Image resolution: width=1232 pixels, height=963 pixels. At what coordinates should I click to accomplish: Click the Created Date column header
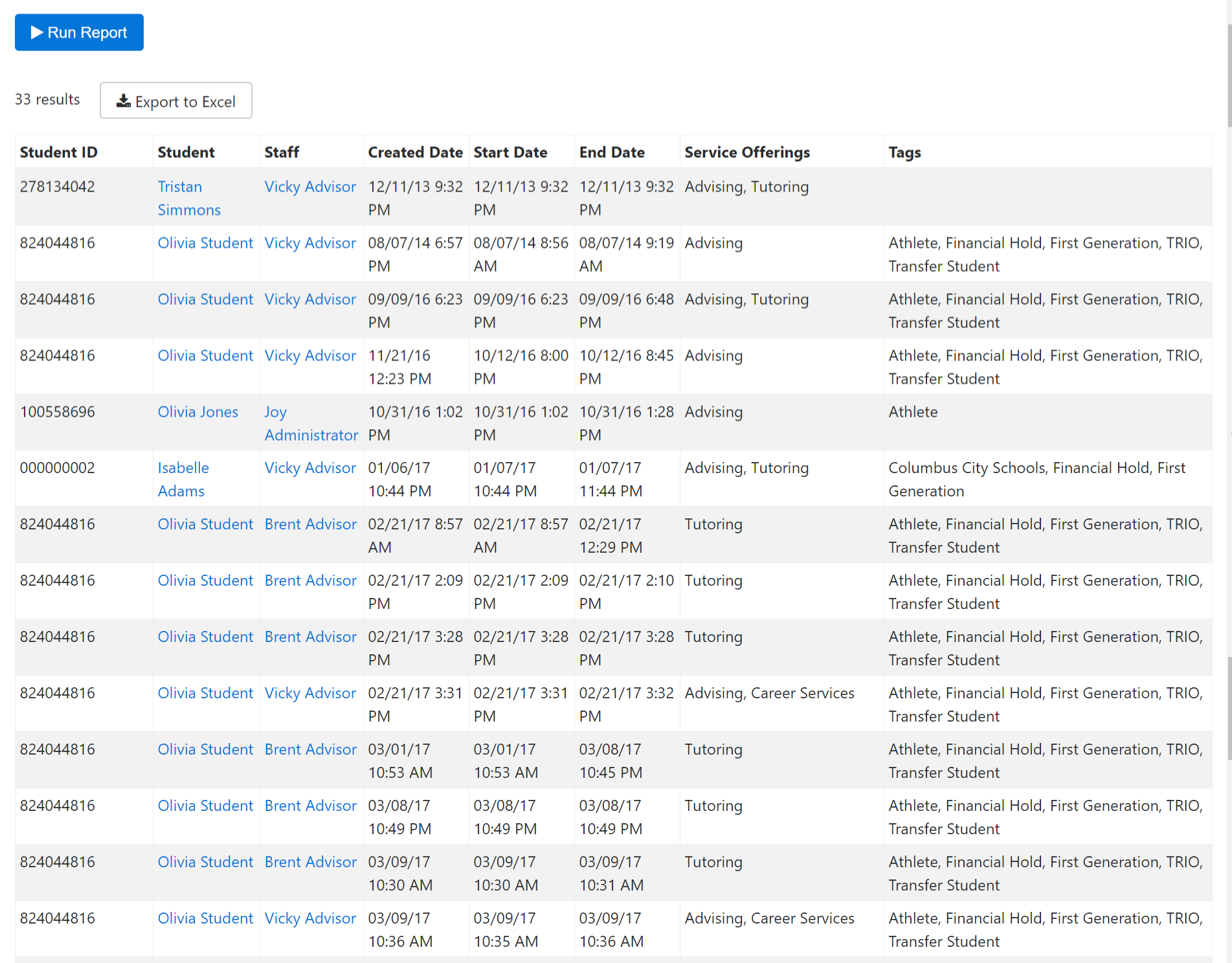pos(416,152)
